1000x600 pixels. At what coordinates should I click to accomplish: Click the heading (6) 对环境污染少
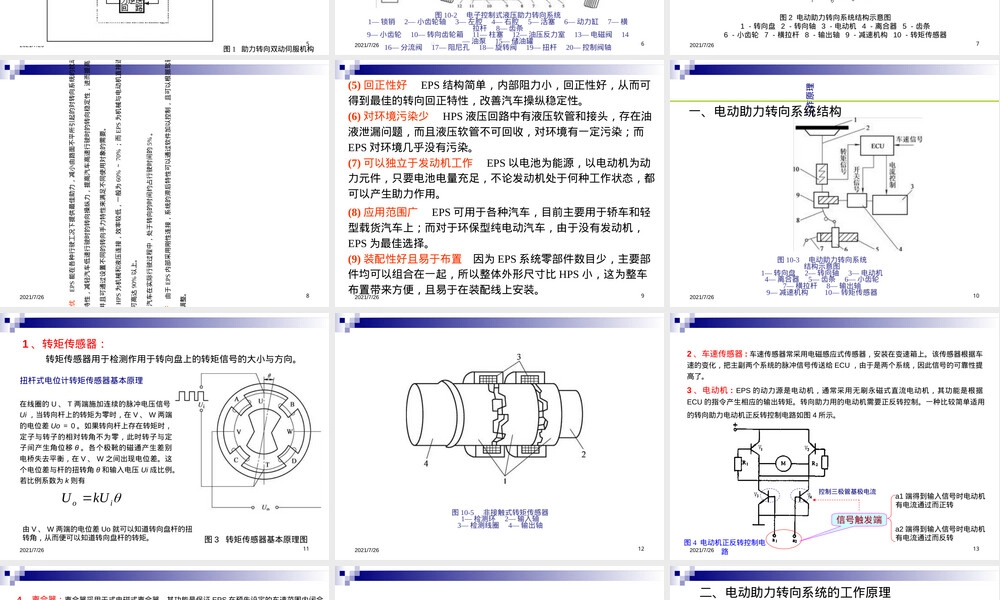[388, 116]
